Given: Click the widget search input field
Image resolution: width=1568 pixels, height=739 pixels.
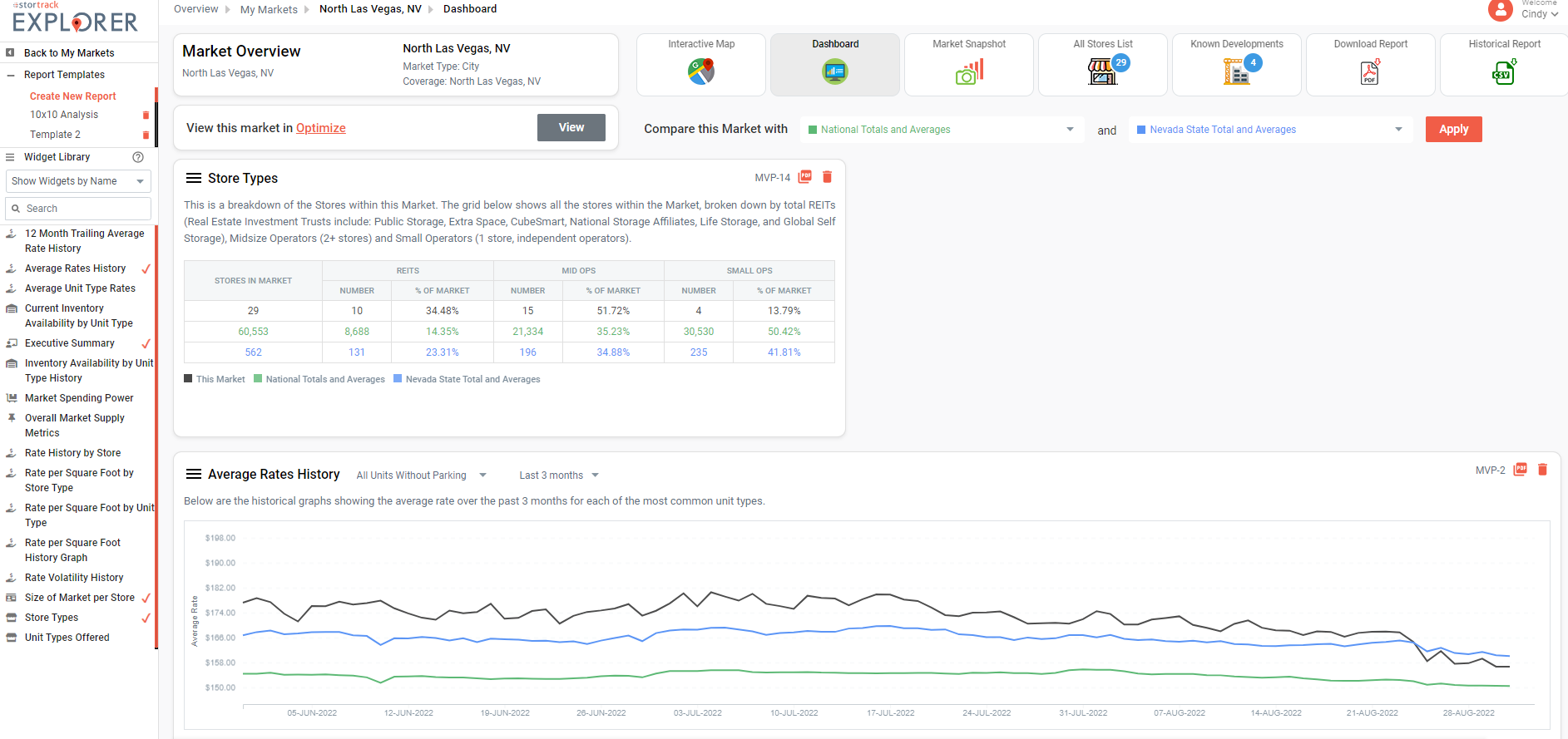Looking at the screenshot, I should (78, 209).
